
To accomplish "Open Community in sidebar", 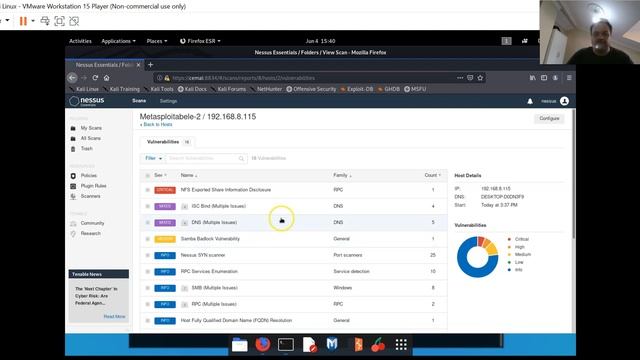I will pos(92,223).
